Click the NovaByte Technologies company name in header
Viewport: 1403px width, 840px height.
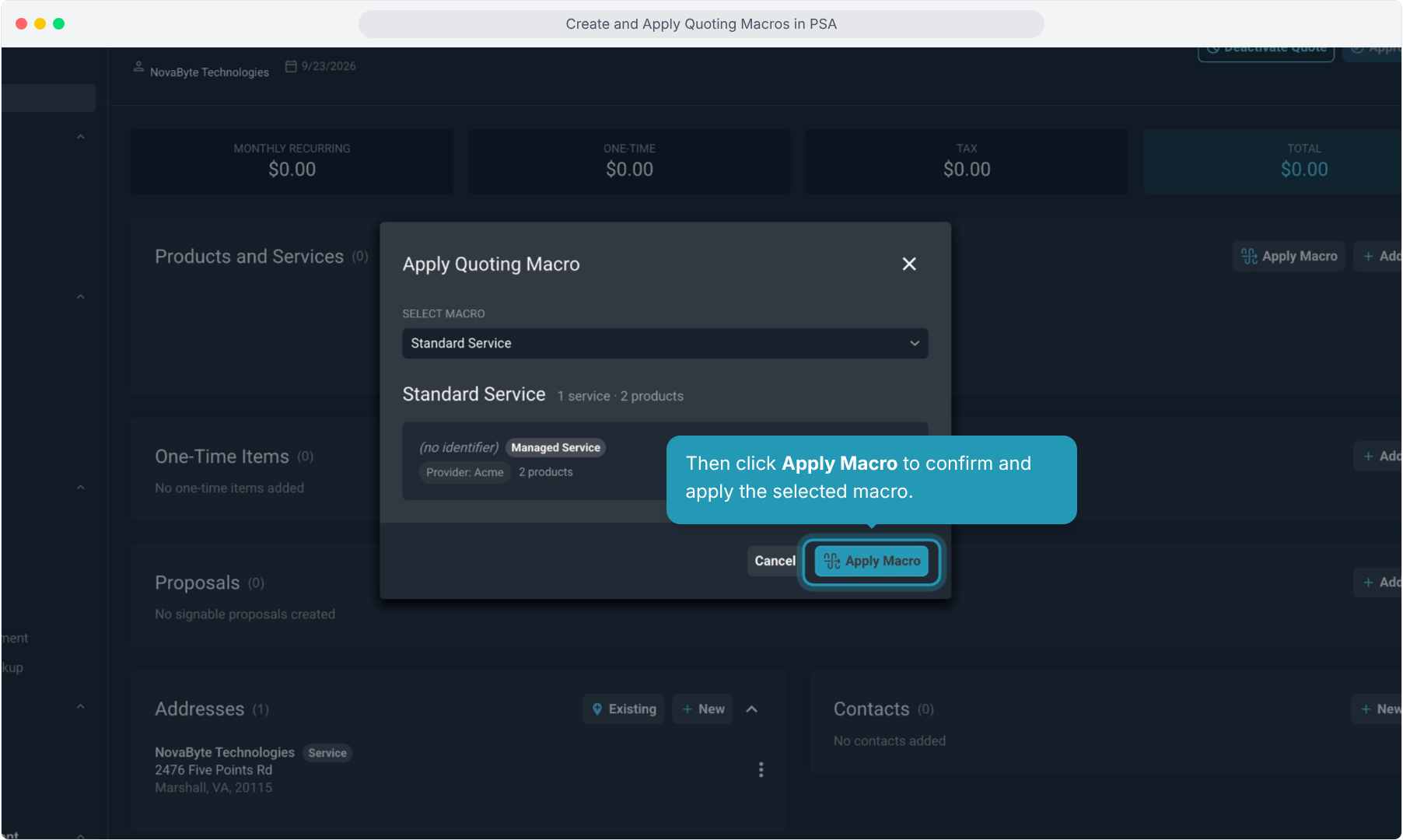click(210, 72)
